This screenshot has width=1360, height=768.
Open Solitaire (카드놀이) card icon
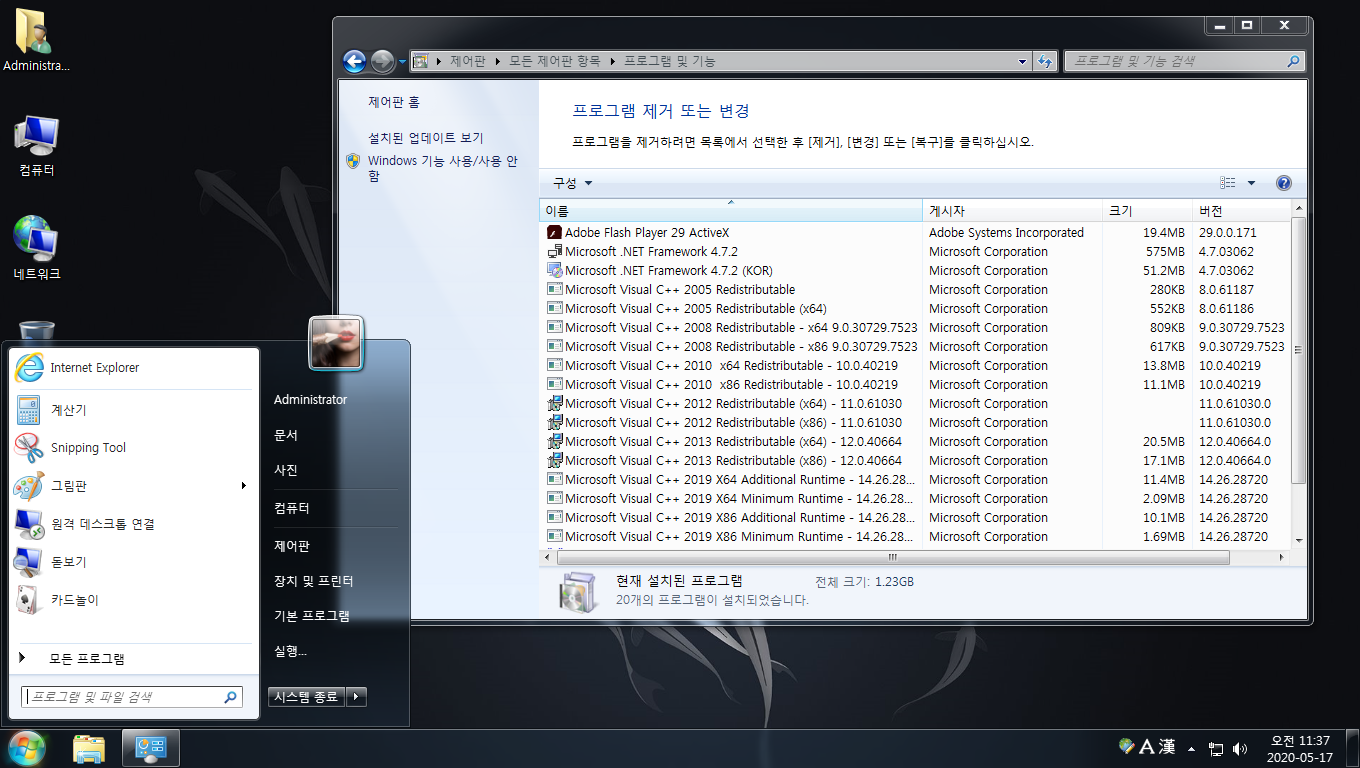28,600
